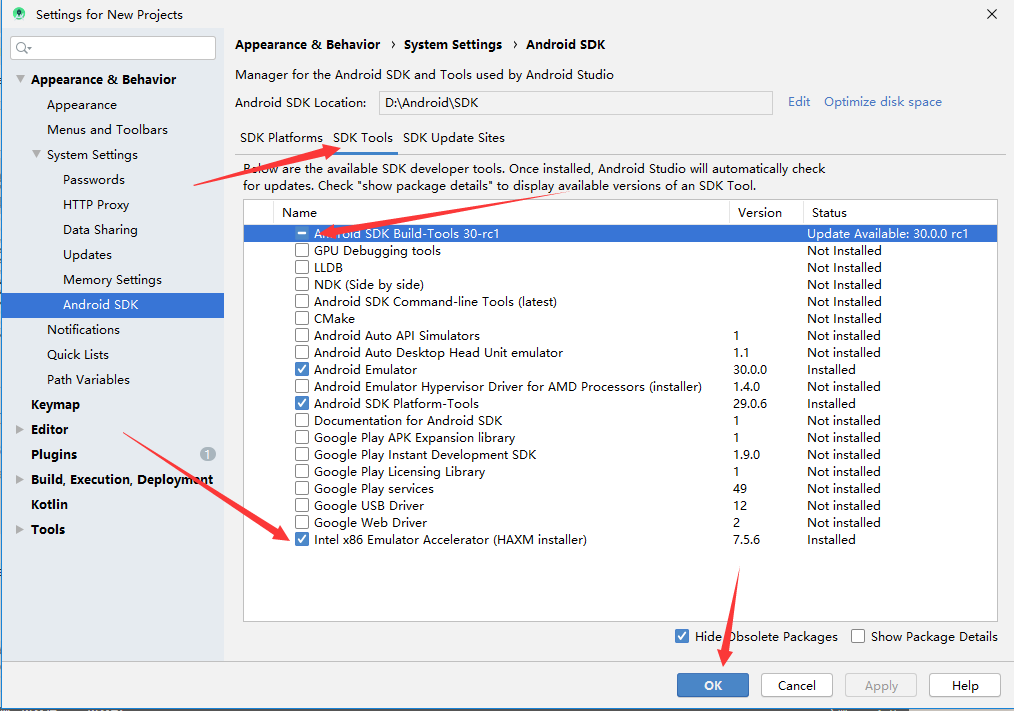Toggle Android SDK Build-Tools 30-rc1 checkbox

pos(302,234)
